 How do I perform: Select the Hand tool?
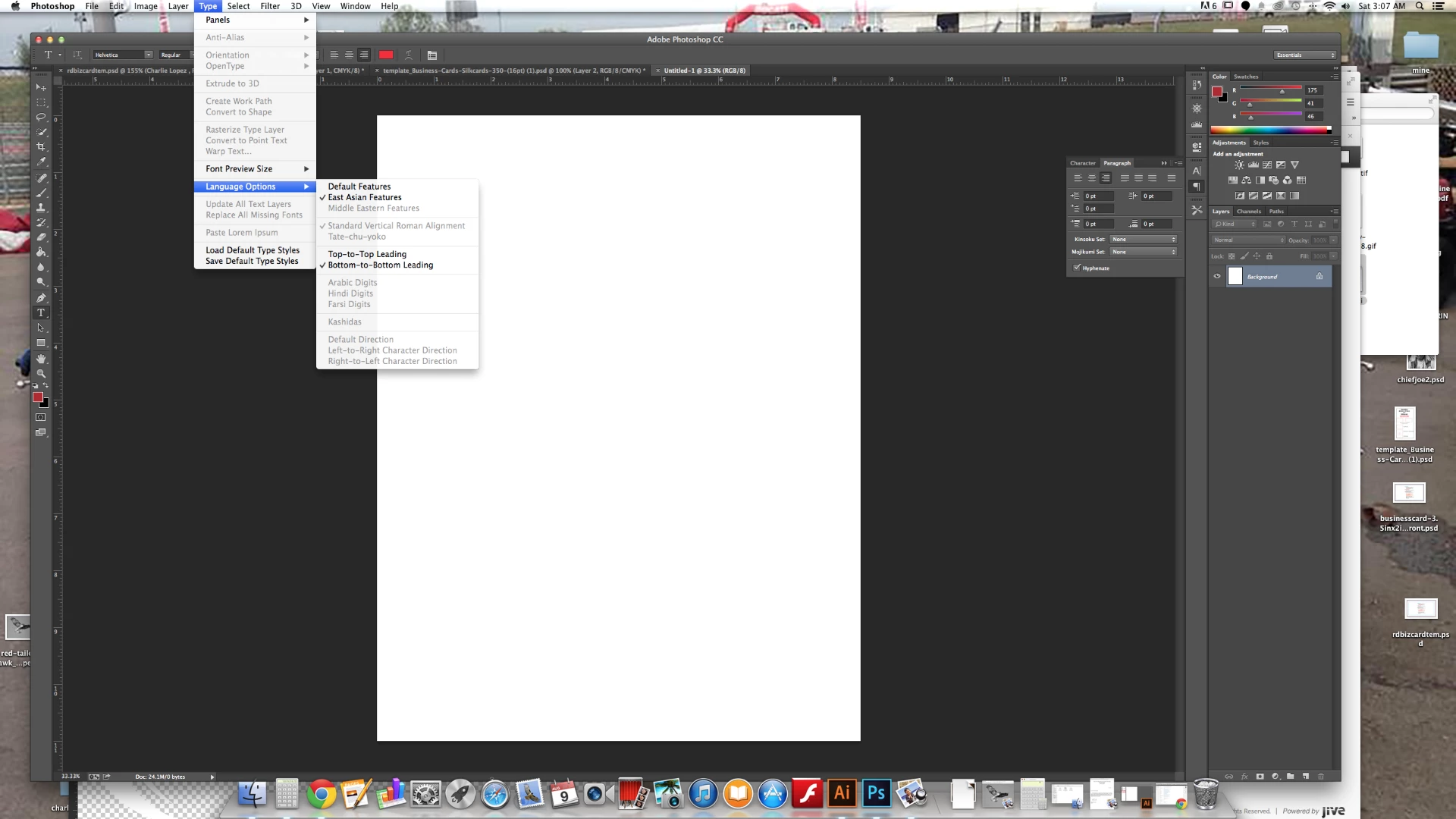(41, 358)
